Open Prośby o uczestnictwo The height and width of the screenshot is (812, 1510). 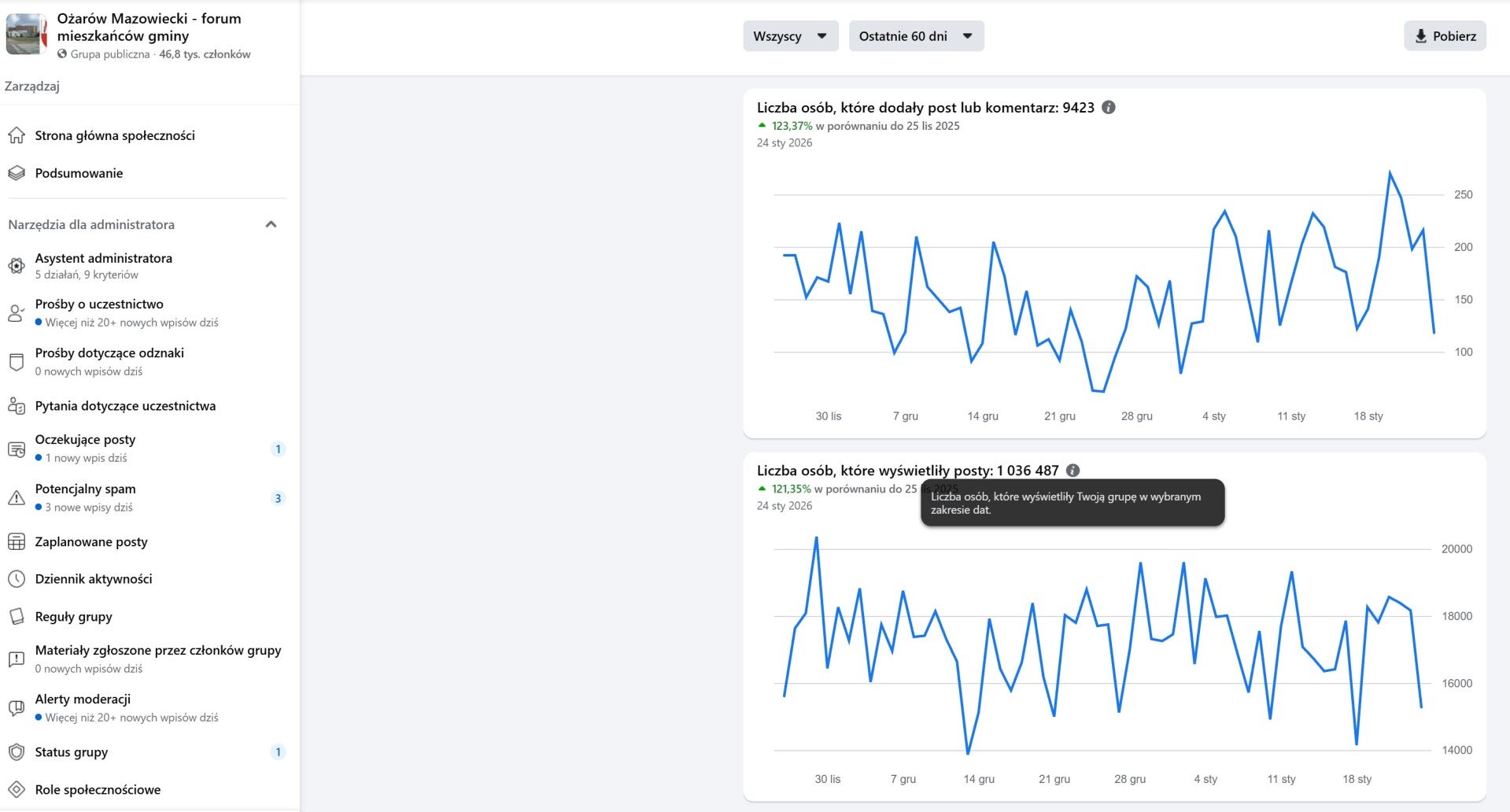click(x=99, y=304)
